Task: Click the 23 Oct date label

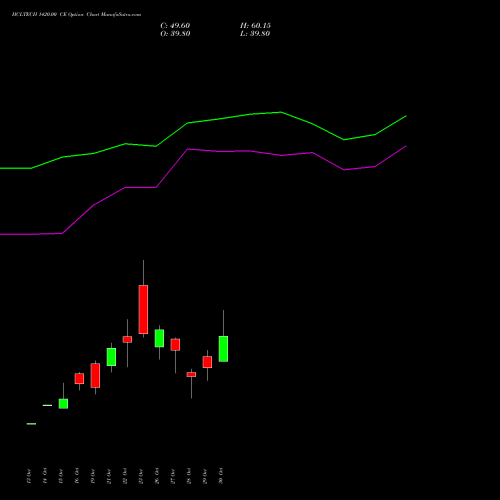Action: coord(141,476)
